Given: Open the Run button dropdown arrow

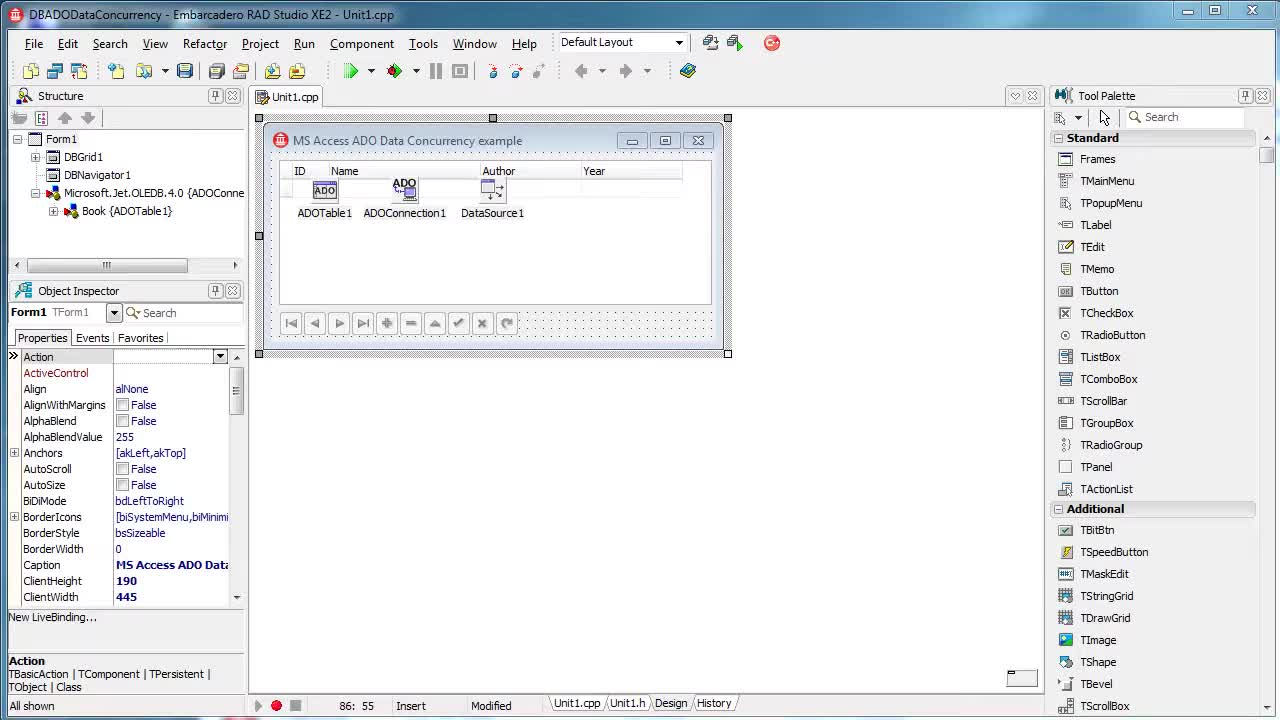Looking at the screenshot, I should [370, 71].
